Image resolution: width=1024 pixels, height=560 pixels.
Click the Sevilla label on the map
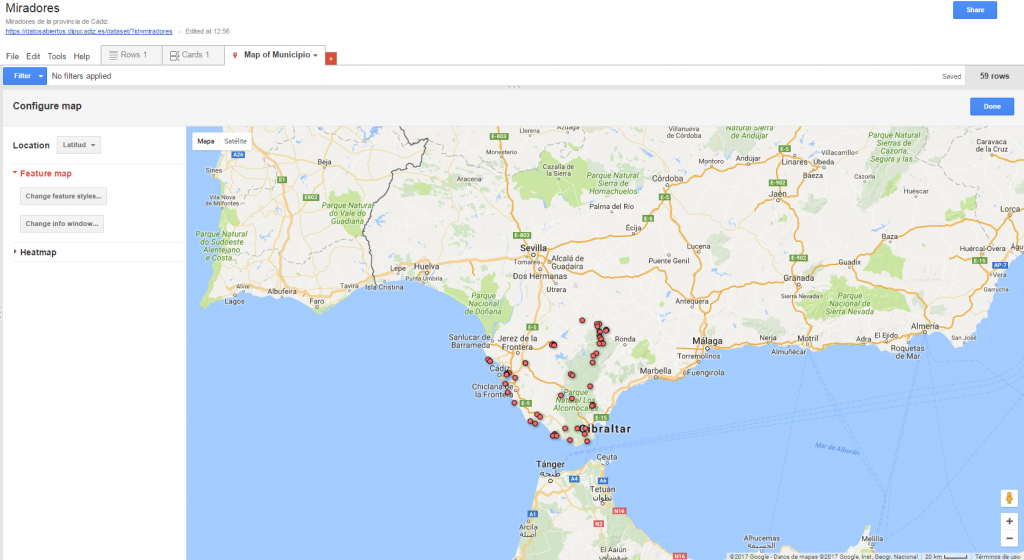pos(534,248)
